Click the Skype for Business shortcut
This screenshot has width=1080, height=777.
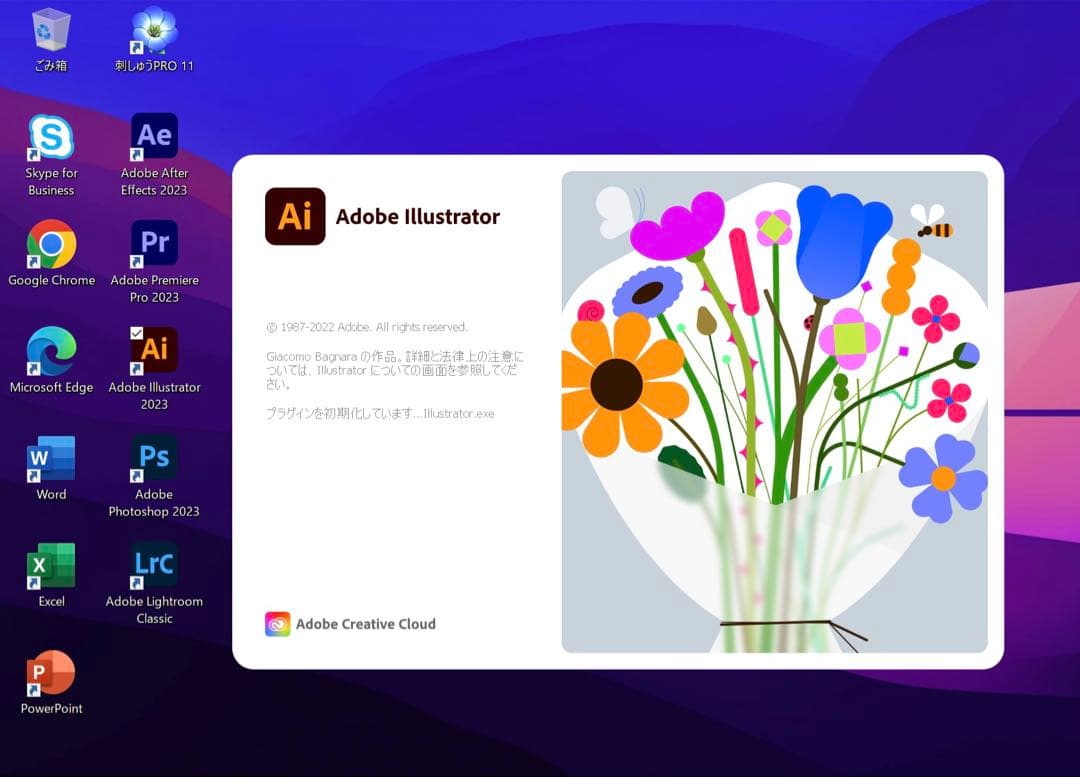point(51,138)
